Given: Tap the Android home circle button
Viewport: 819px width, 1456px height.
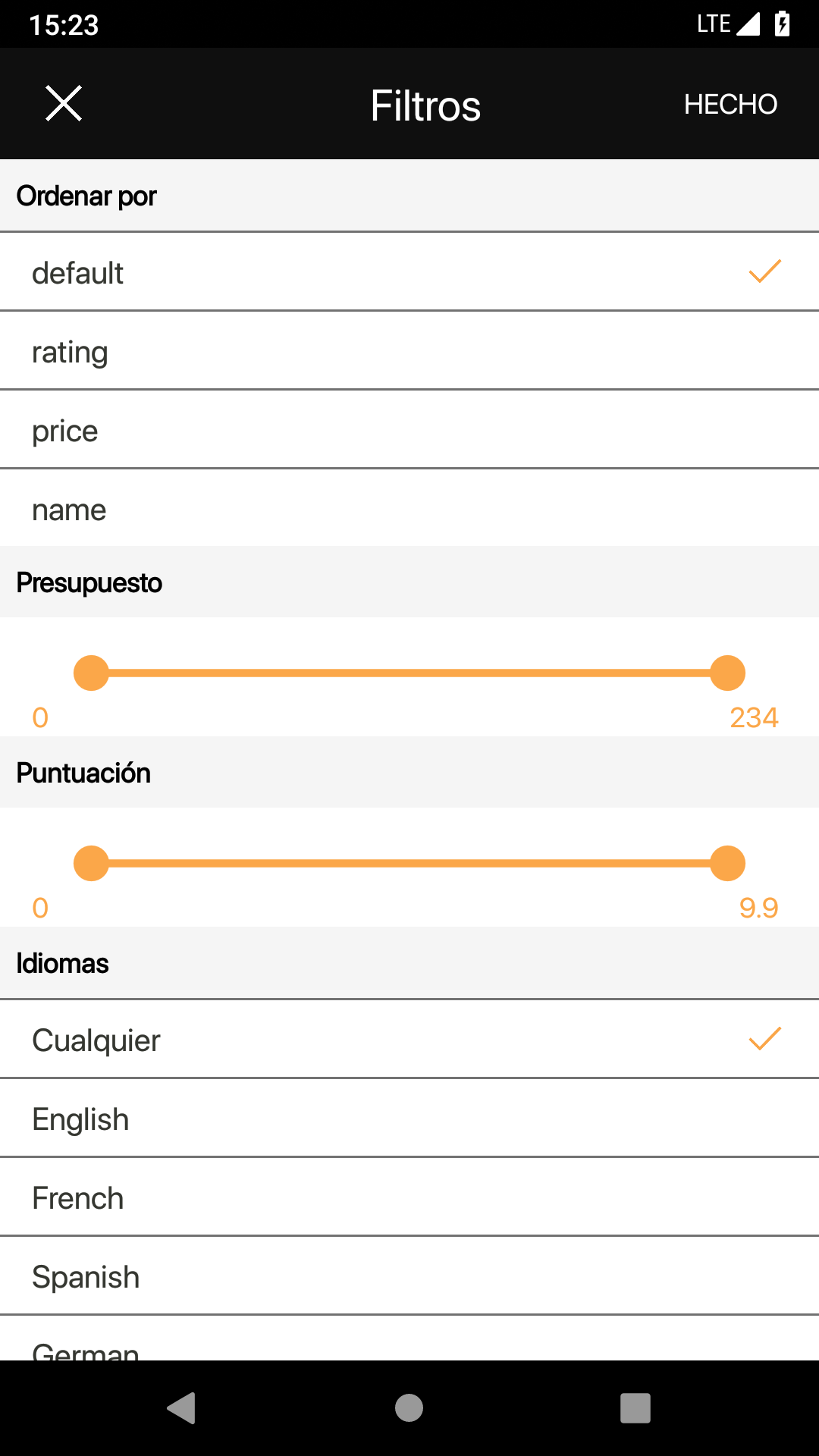Looking at the screenshot, I should (x=409, y=1408).
